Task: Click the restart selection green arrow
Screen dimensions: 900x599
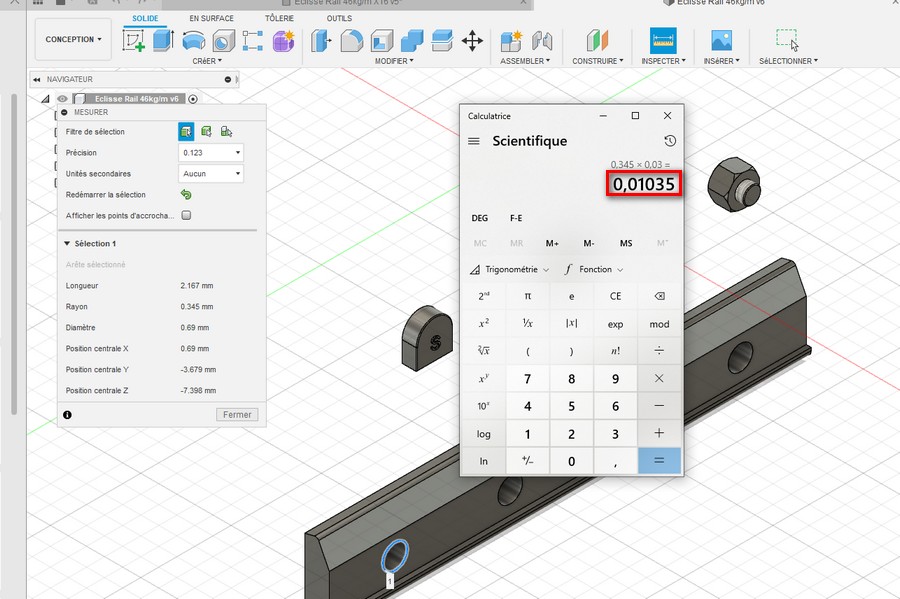Action: tap(186, 195)
